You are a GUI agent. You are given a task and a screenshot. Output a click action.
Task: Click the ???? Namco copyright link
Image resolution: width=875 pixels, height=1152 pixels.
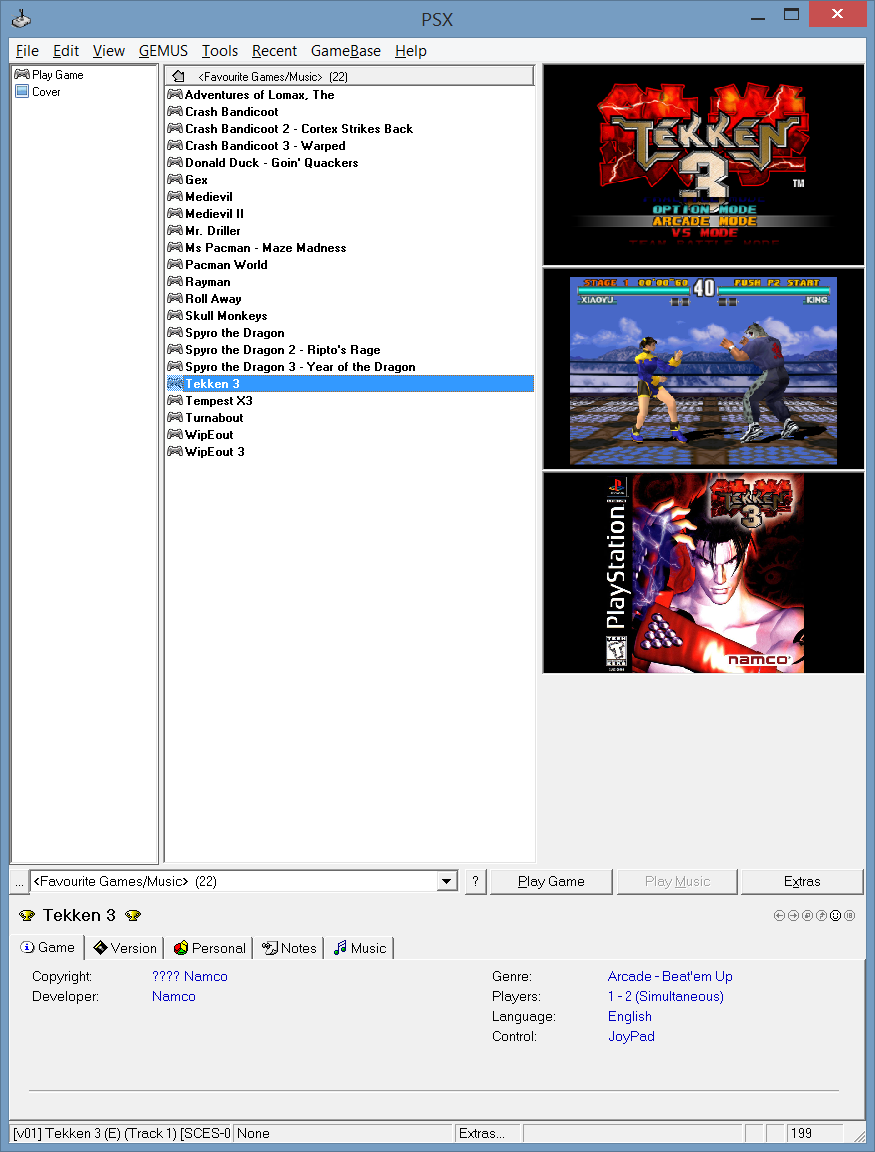pyautogui.click(x=190, y=976)
